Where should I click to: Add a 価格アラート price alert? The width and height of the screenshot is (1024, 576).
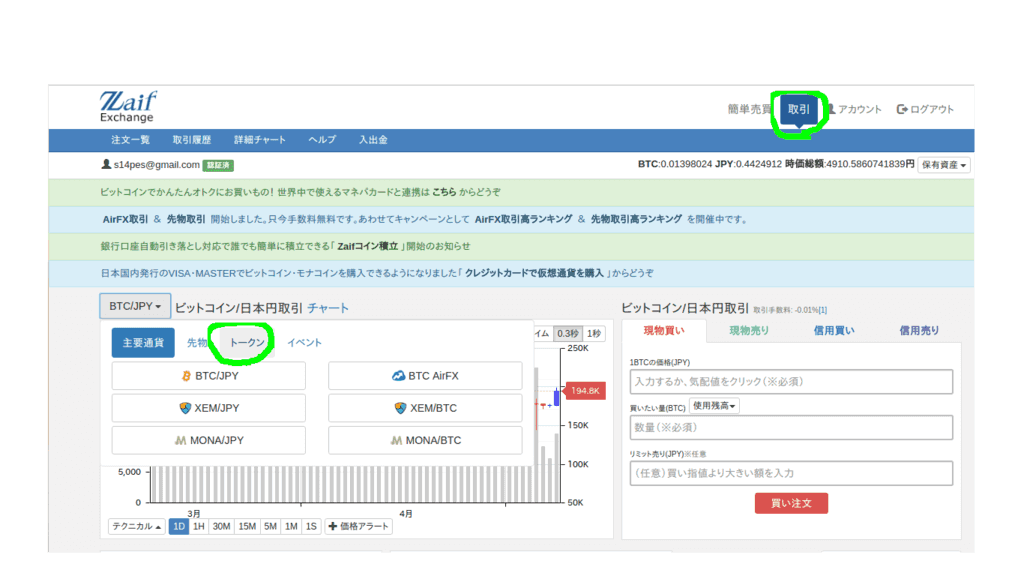[x=358, y=526]
